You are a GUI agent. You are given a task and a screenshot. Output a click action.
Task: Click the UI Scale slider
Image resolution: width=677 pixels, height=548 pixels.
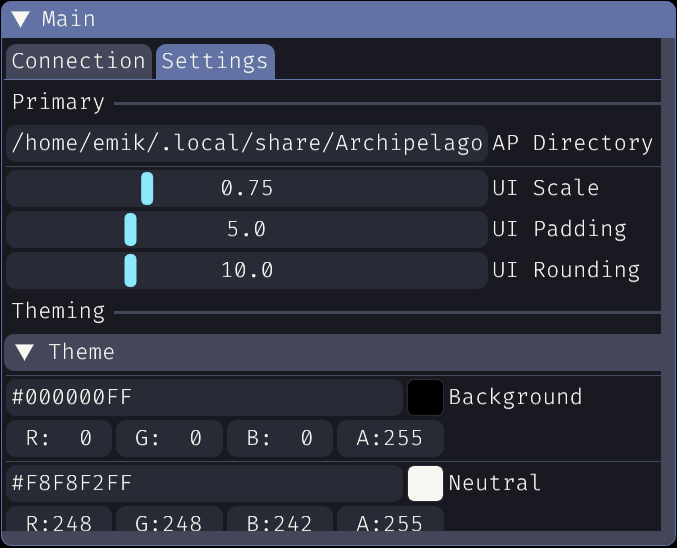pos(246,188)
